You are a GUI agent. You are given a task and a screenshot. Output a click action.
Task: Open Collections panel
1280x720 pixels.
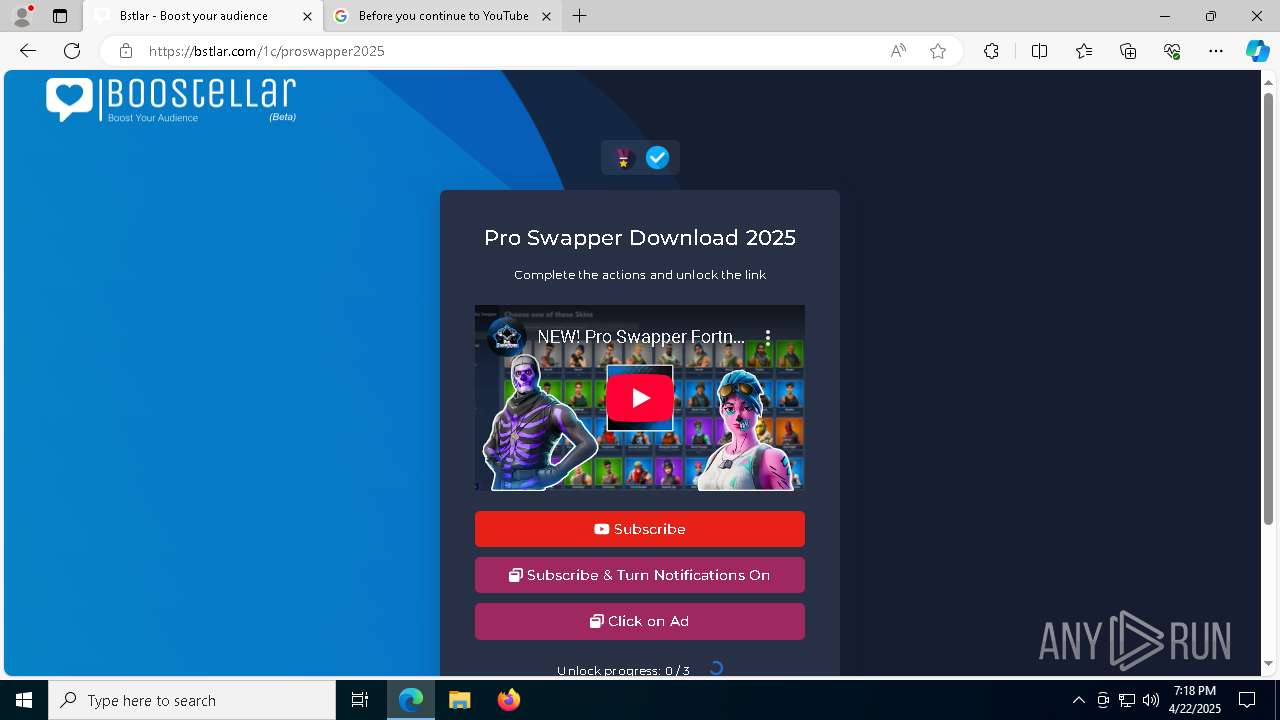1128,51
